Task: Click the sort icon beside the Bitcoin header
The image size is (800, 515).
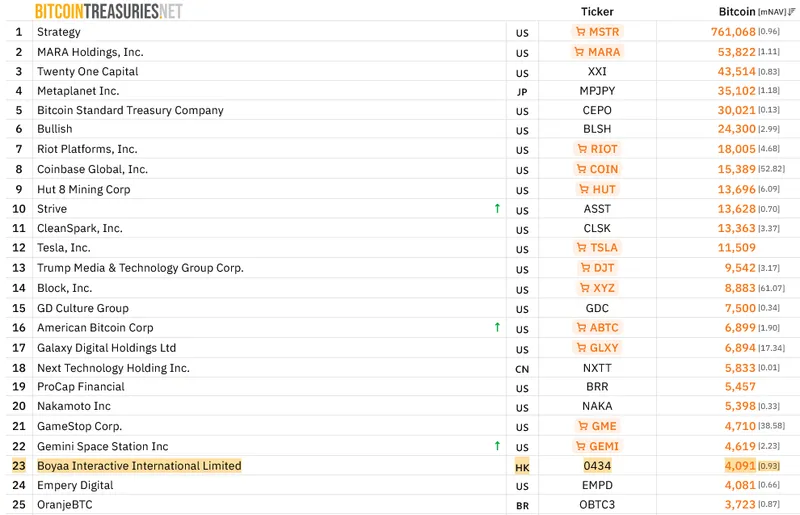Action: (792, 12)
